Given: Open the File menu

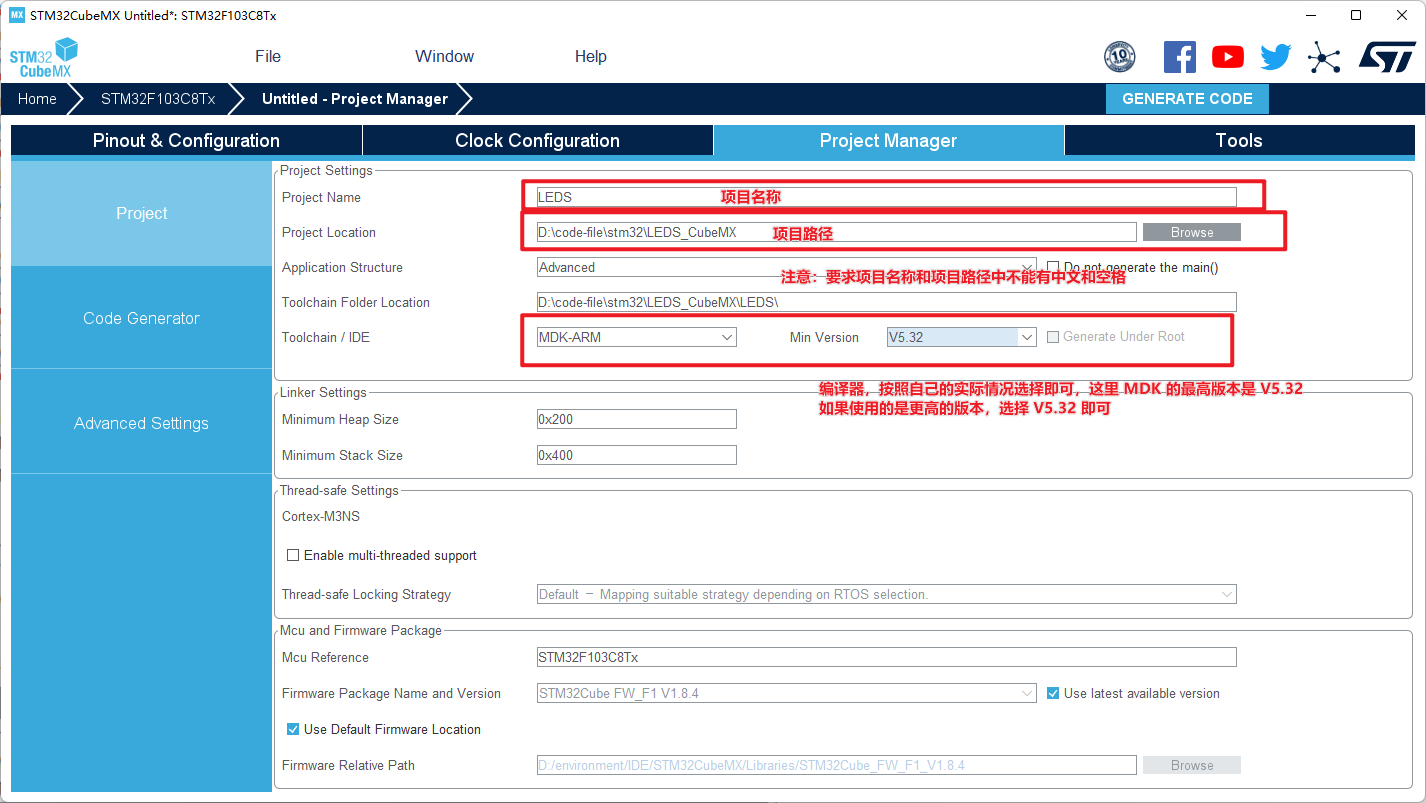Looking at the screenshot, I should tap(268, 56).
